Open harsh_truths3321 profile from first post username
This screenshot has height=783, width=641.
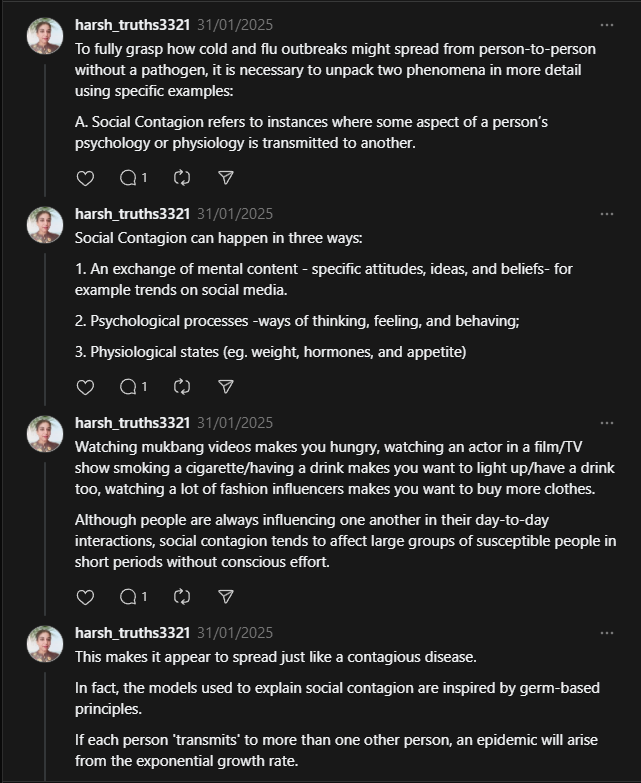click(x=132, y=25)
